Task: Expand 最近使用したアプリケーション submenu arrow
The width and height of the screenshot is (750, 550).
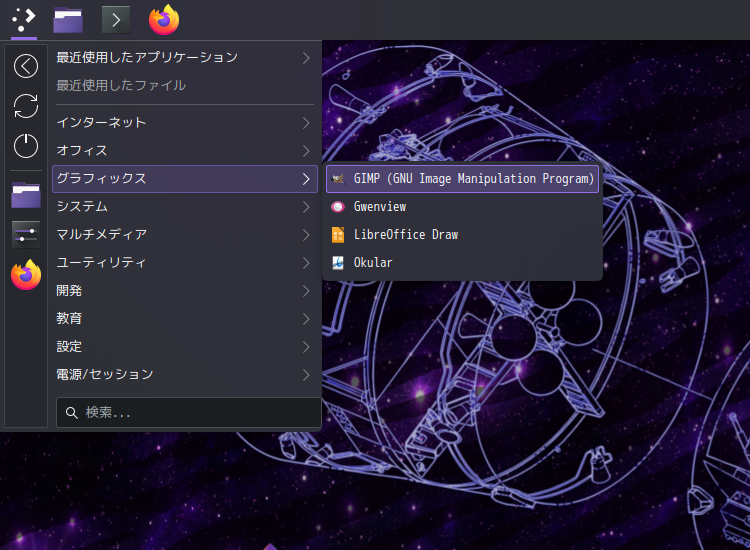Action: click(x=306, y=58)
